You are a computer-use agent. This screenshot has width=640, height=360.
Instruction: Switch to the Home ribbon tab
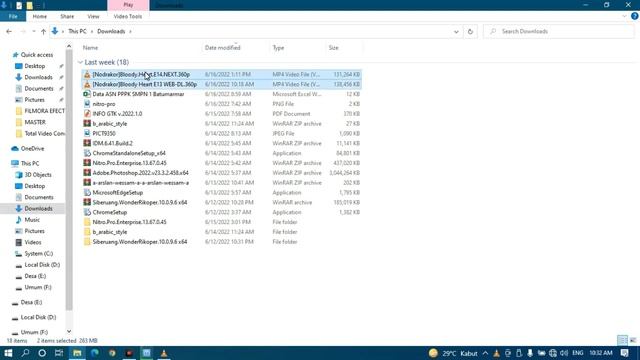(40, 16)
